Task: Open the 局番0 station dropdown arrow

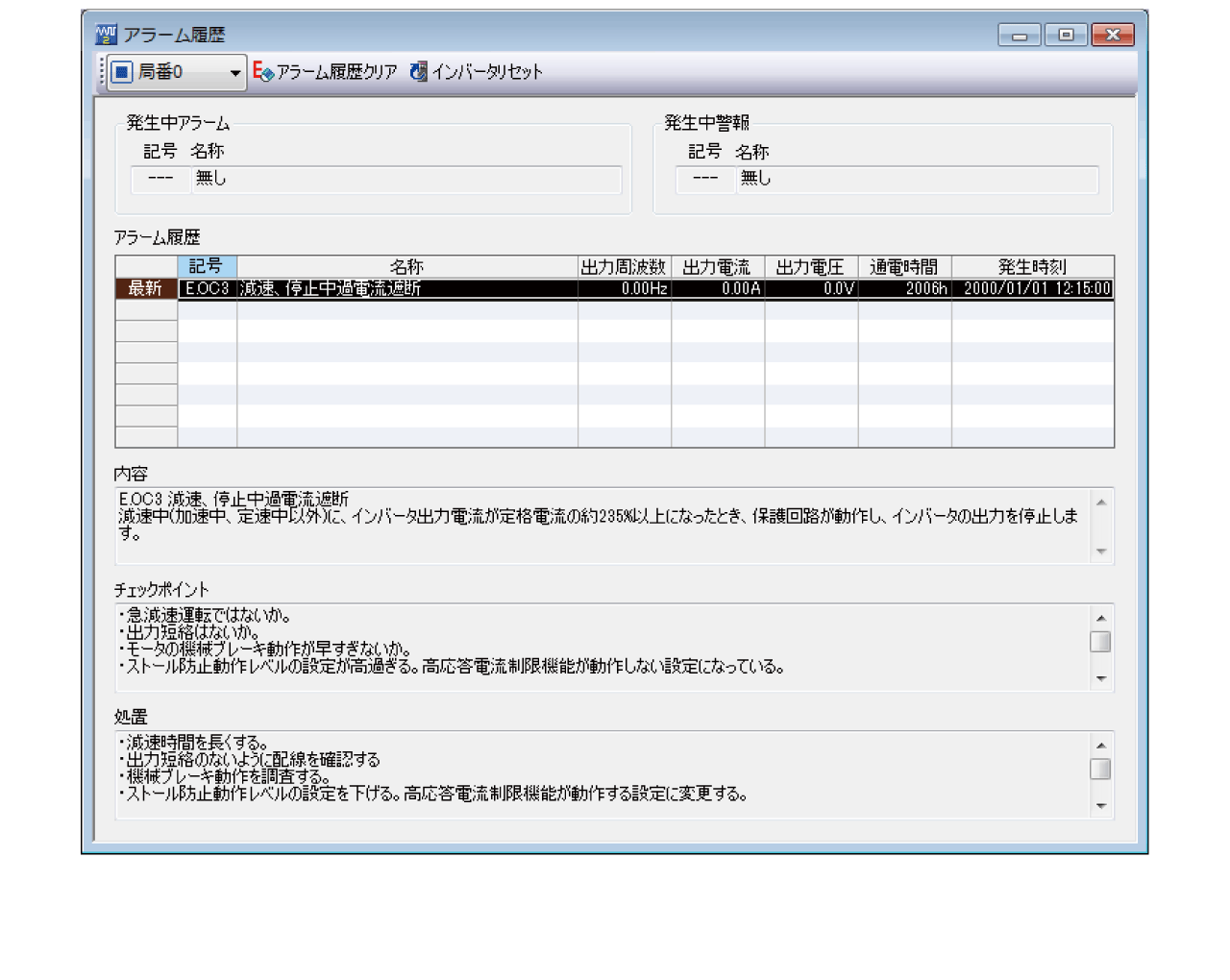Action: (x=234, y=73)
